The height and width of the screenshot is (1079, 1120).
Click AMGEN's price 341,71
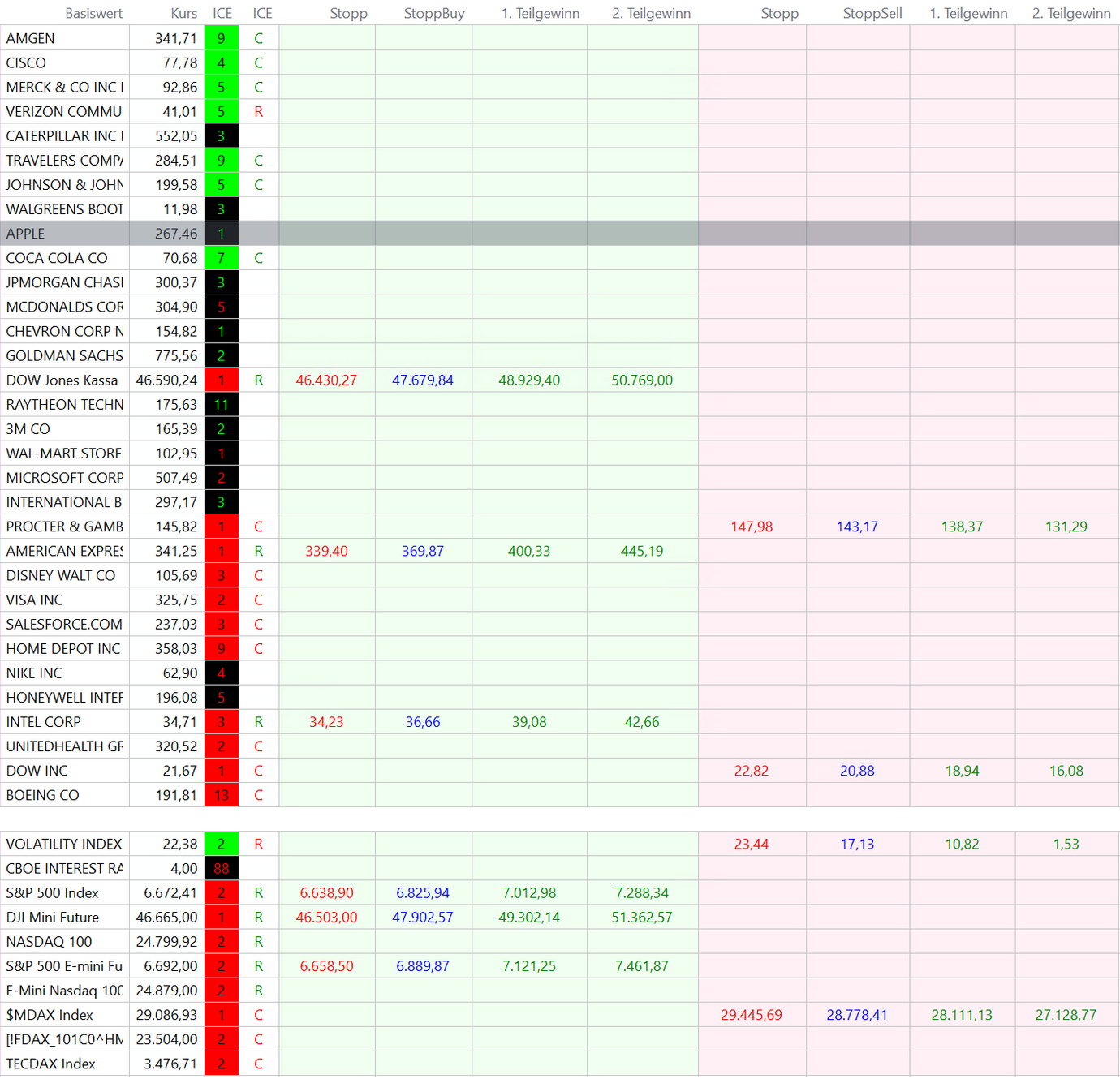point(175,38)
